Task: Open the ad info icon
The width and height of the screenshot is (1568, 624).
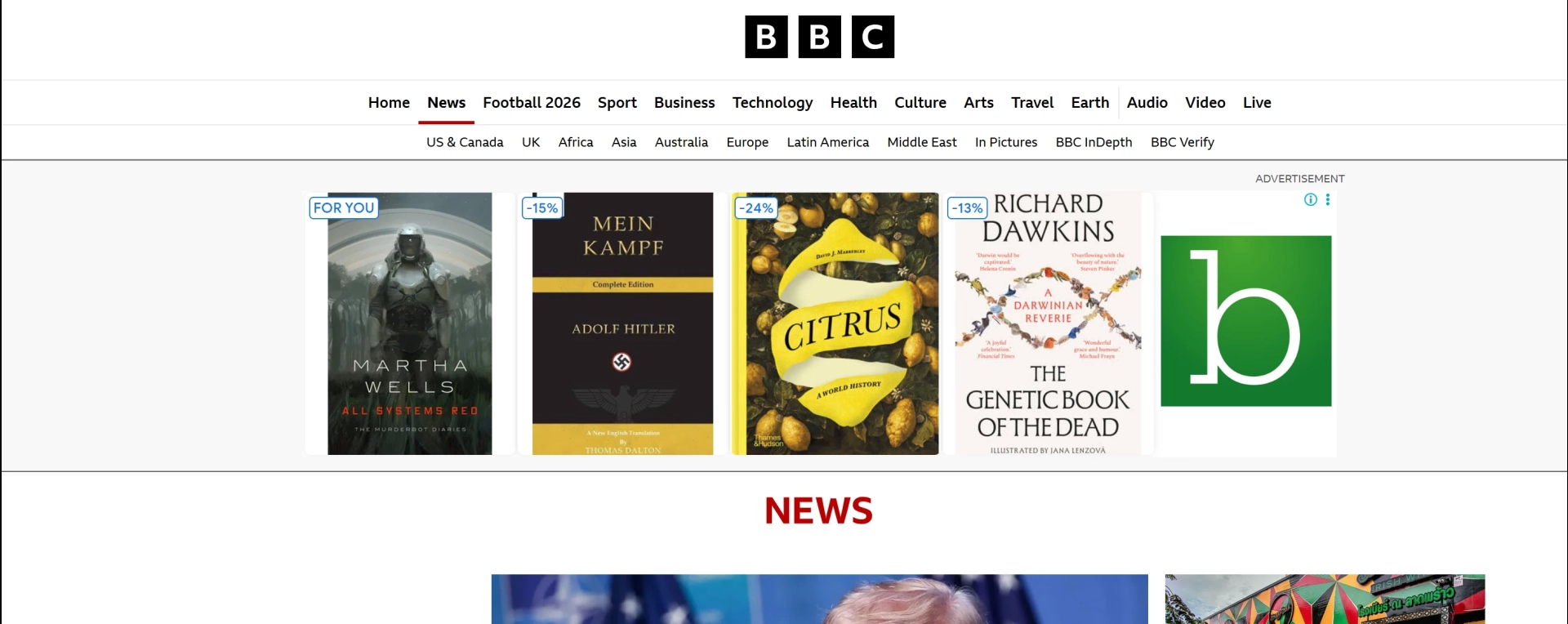Action: tap(1311, 199)
